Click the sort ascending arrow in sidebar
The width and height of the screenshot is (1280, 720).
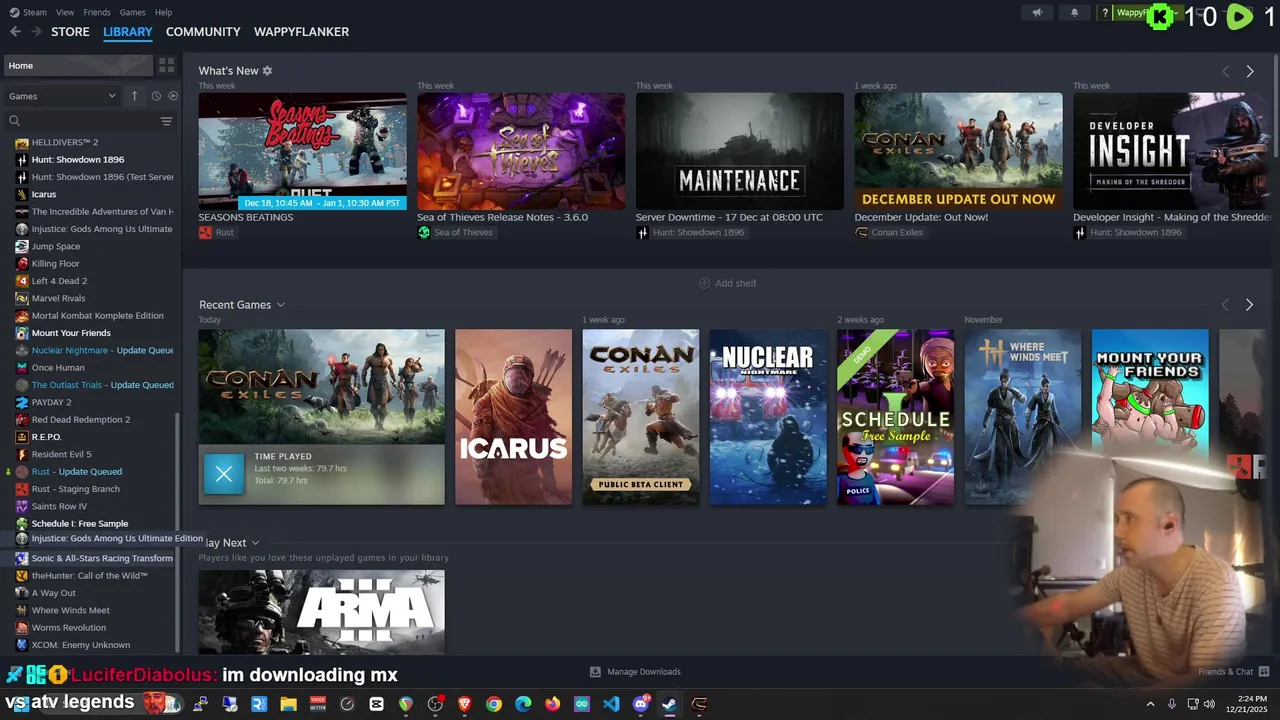(x=134, y=96)
